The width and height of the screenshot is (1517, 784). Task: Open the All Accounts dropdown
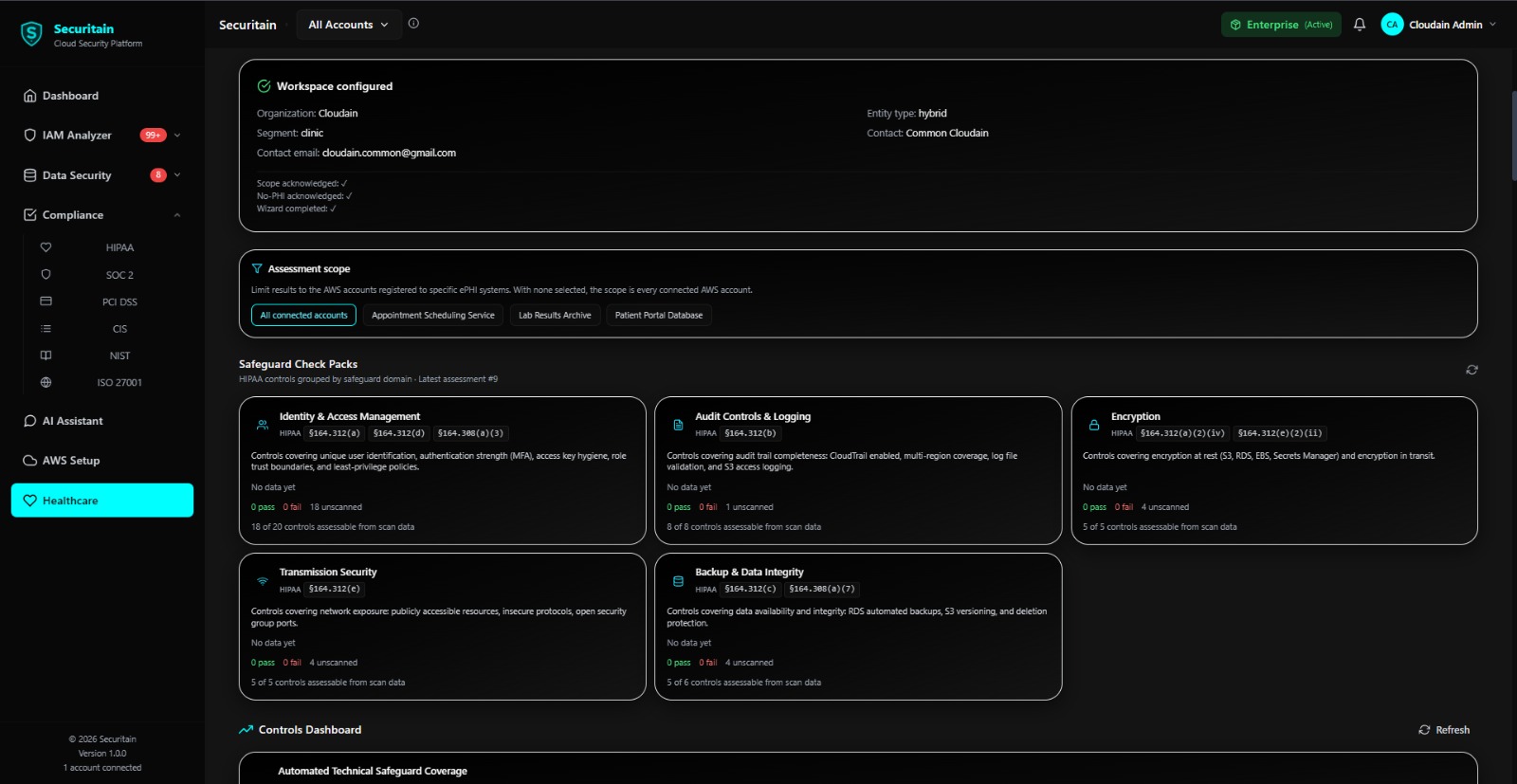click(x=348, y=25)
